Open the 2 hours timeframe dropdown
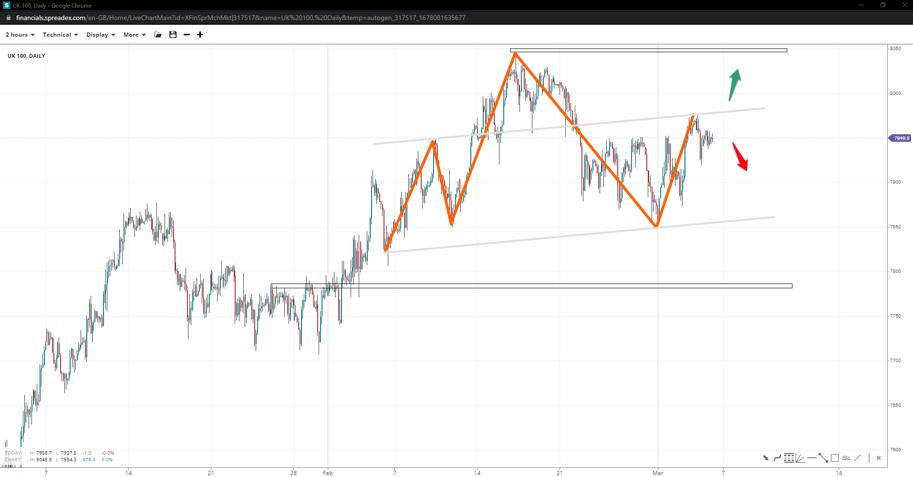913x477 pixels. coord(20,35)
